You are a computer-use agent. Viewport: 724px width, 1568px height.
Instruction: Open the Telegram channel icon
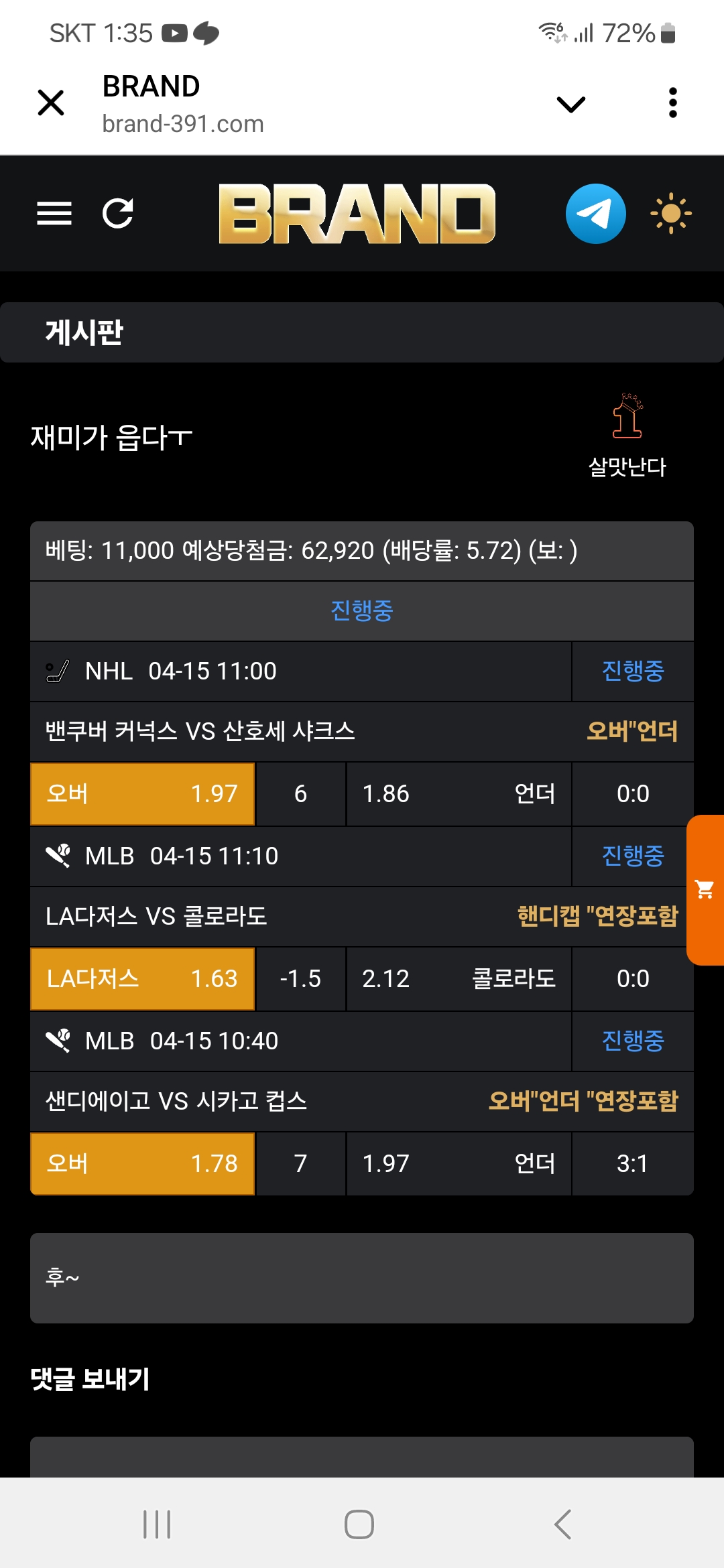pos(595,214)
